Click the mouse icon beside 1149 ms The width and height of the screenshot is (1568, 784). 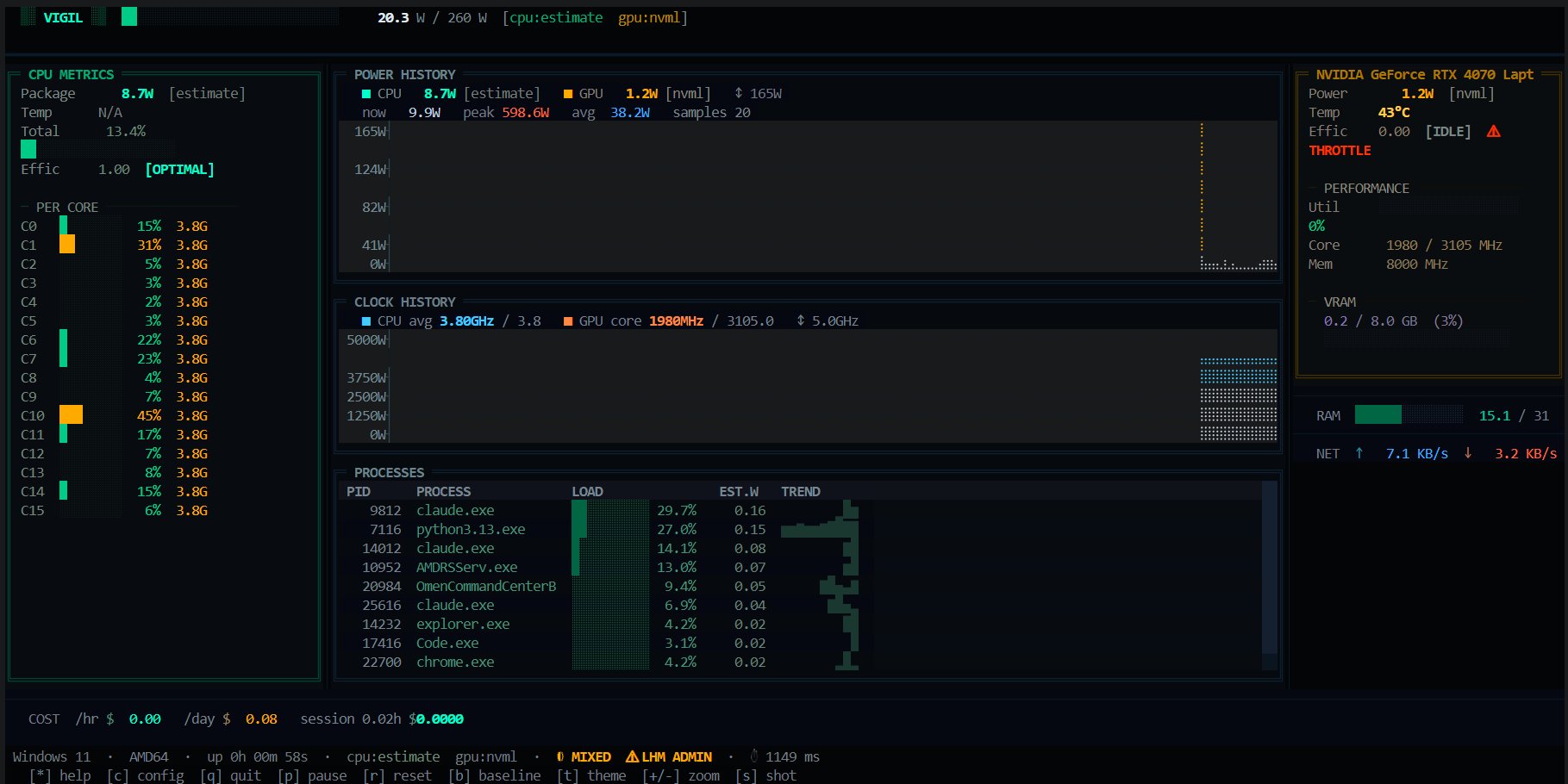point(753,756)
